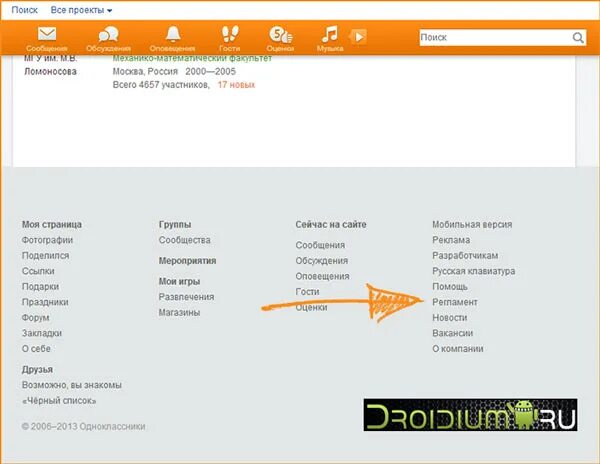Open О себе footer link
Screen dimensions: 600x464
point(36,349)
